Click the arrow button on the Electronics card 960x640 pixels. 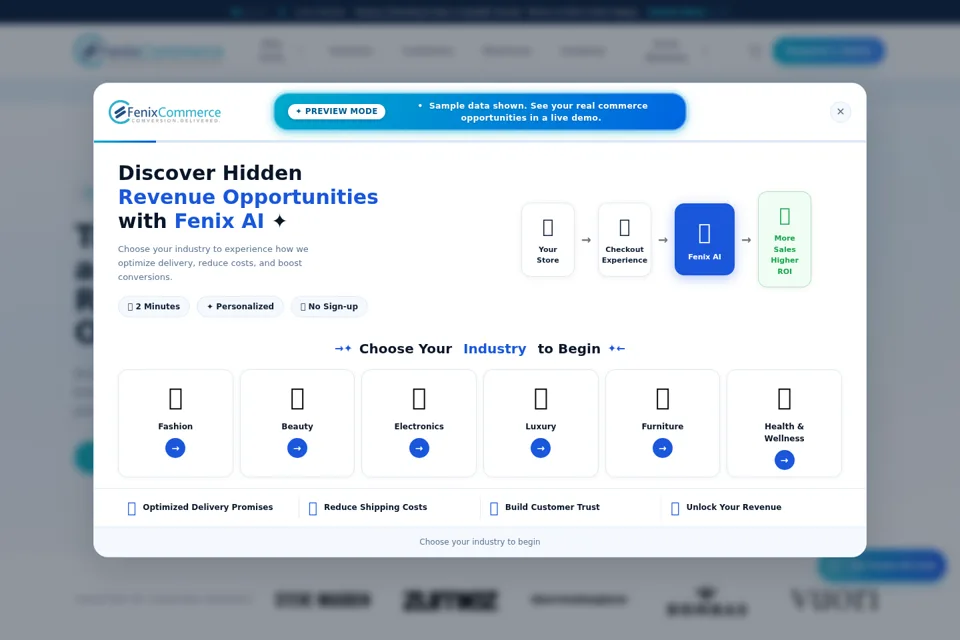click(x=419, y=448)
